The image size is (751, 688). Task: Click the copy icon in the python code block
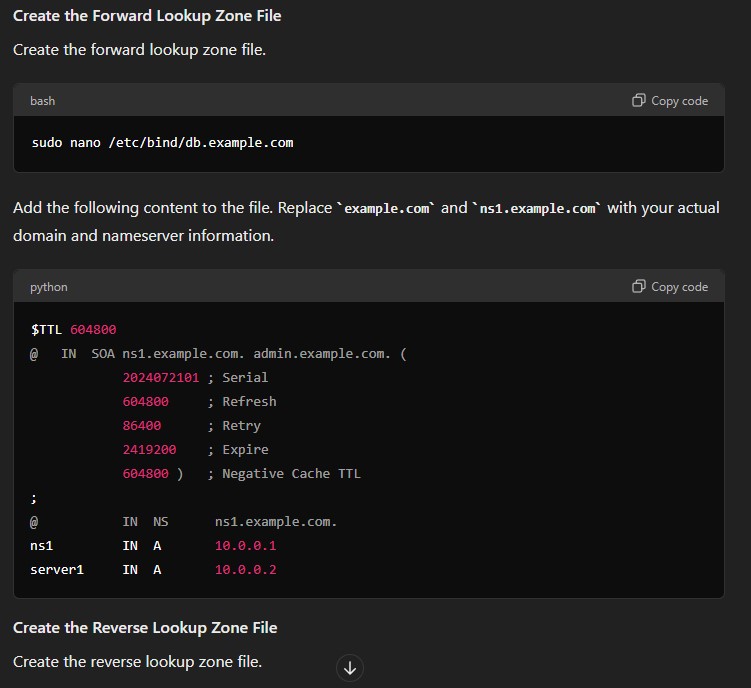coord(638,286)
